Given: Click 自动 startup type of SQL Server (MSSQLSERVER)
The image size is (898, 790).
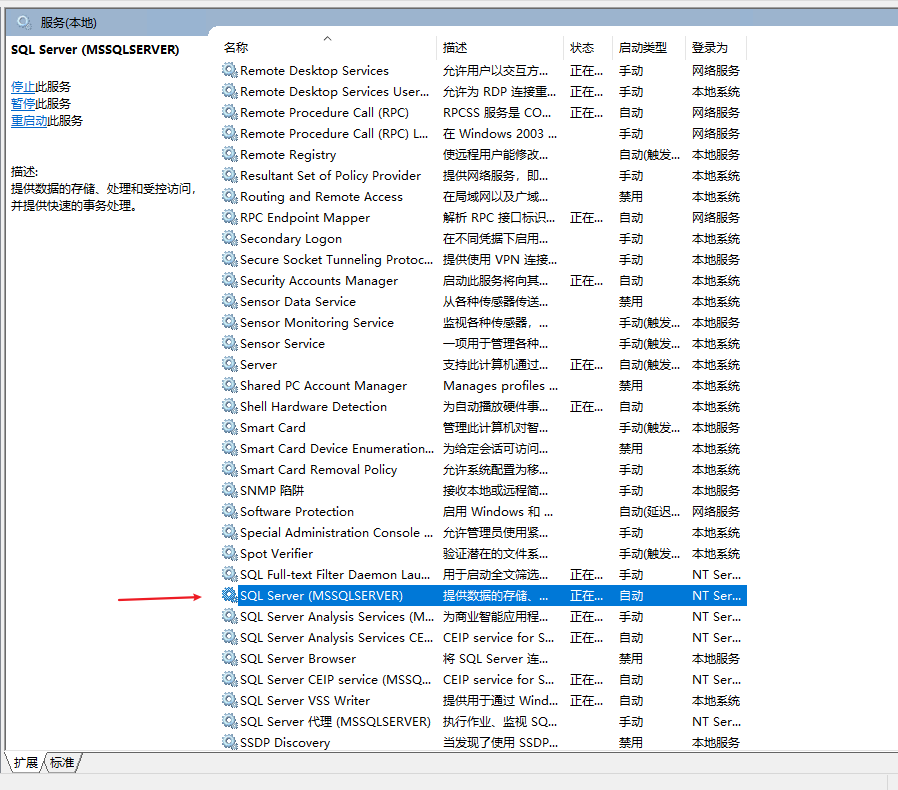Looking at the screenshot, I should pyautogui.click(x=631, y=596).
